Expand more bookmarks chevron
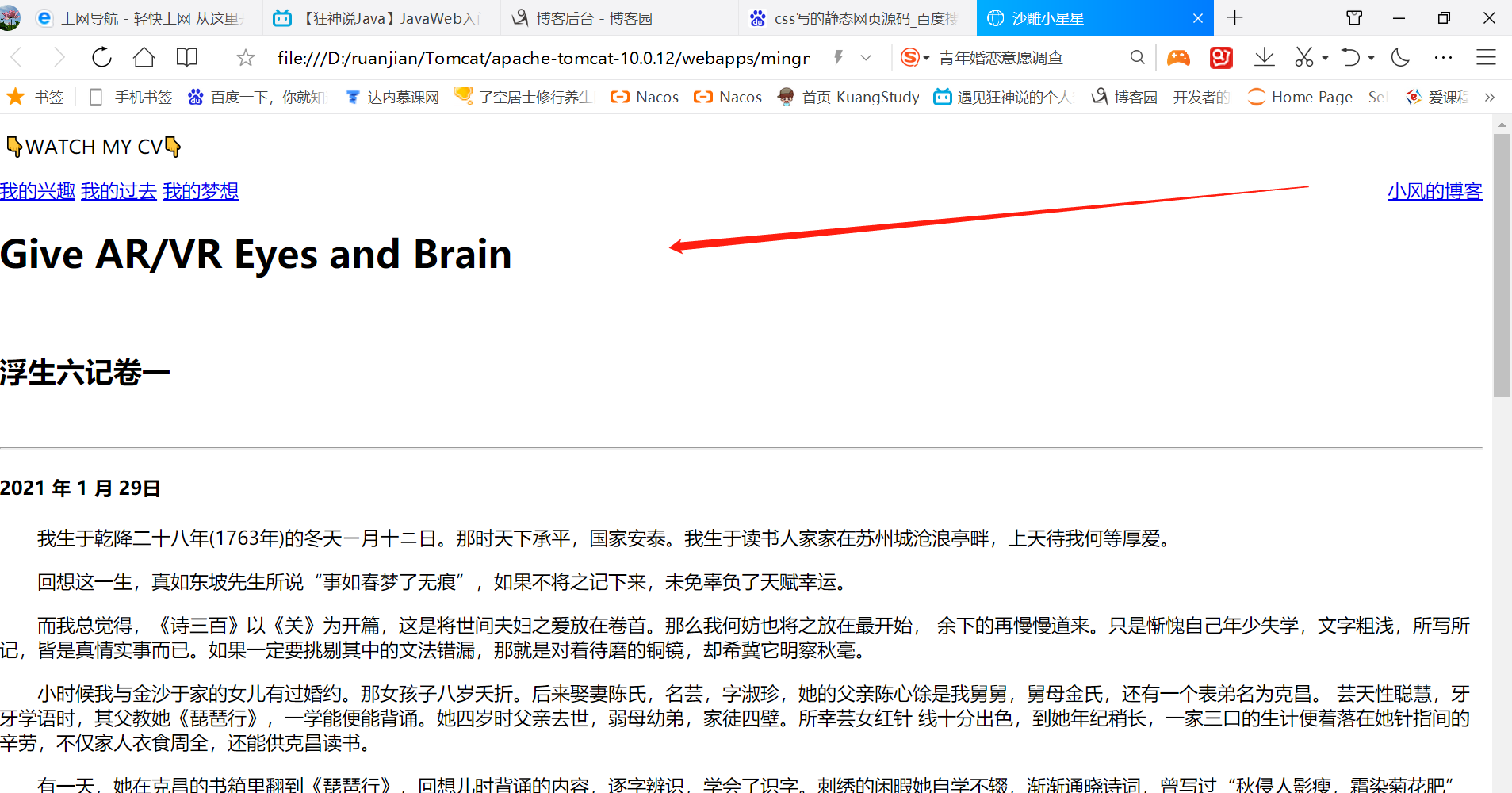Image resolution: width=1512 pixels, height=793 pixels. (1490, 97)
